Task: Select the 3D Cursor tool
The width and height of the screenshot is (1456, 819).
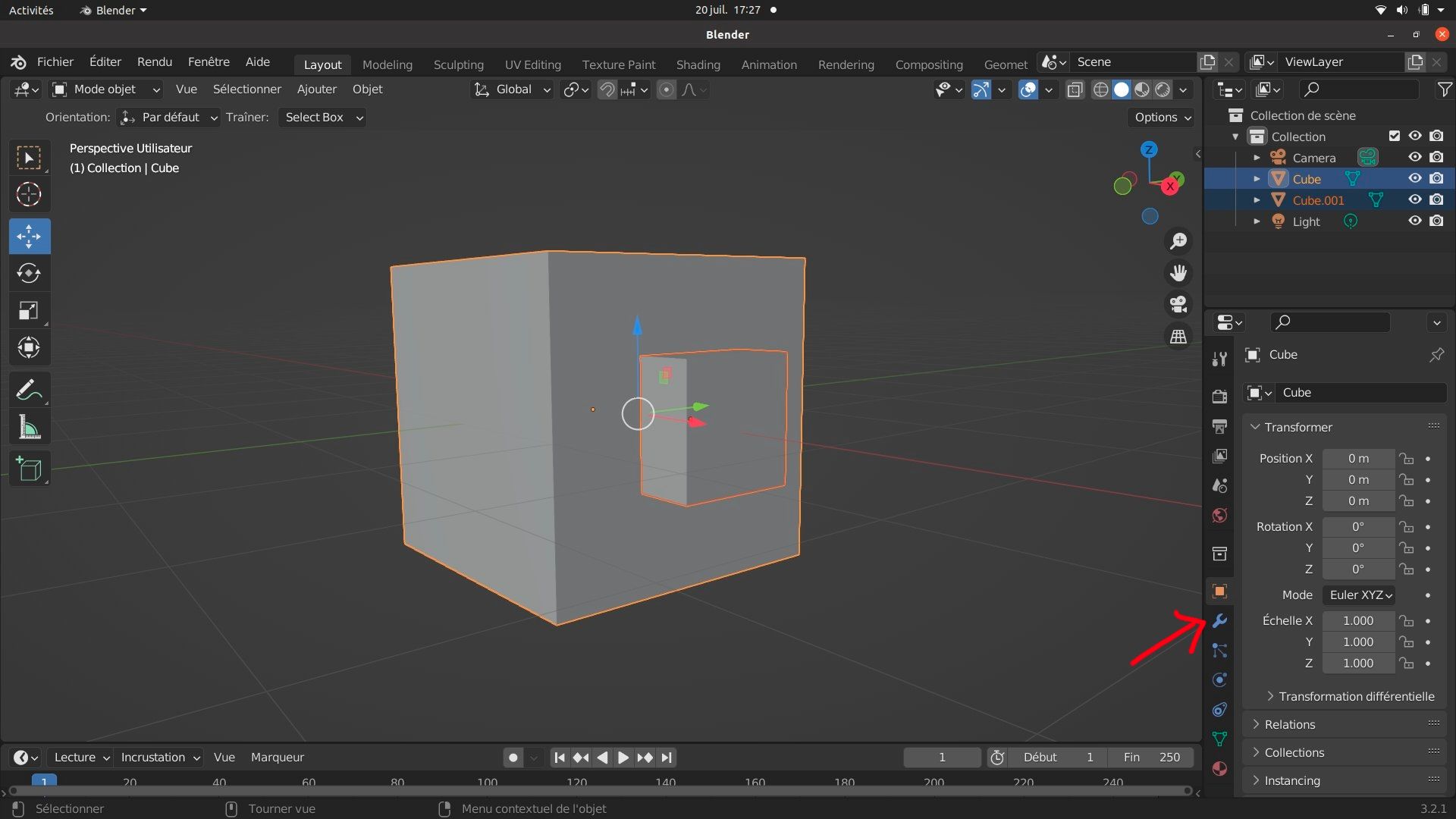Action: pos(29,195)
